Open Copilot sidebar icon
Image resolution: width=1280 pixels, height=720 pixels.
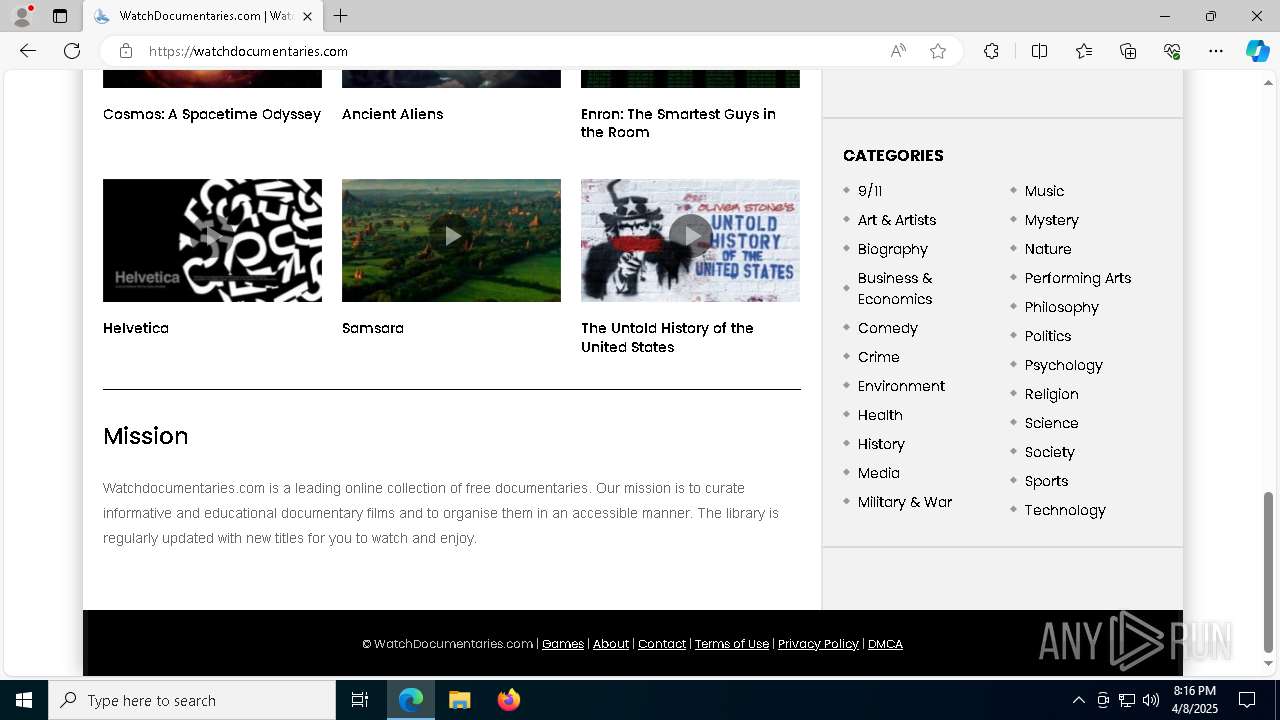tap(1257, 51)
